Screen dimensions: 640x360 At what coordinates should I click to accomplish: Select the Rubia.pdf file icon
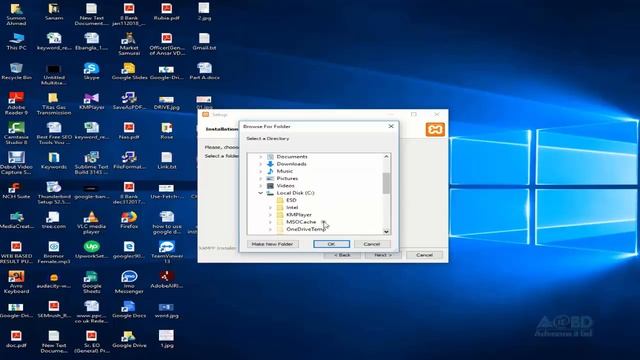(x=167, y=12)
